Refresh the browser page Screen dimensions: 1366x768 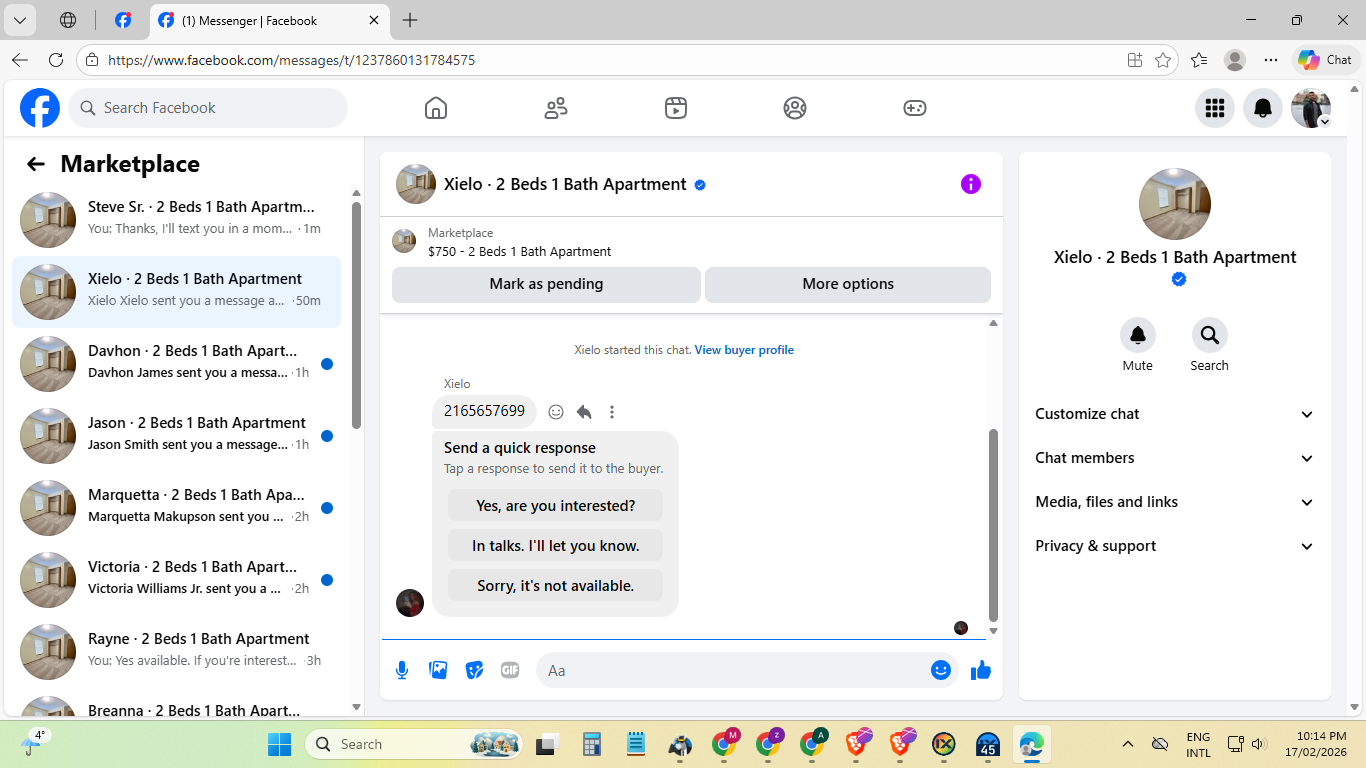[x=56, y=60]
